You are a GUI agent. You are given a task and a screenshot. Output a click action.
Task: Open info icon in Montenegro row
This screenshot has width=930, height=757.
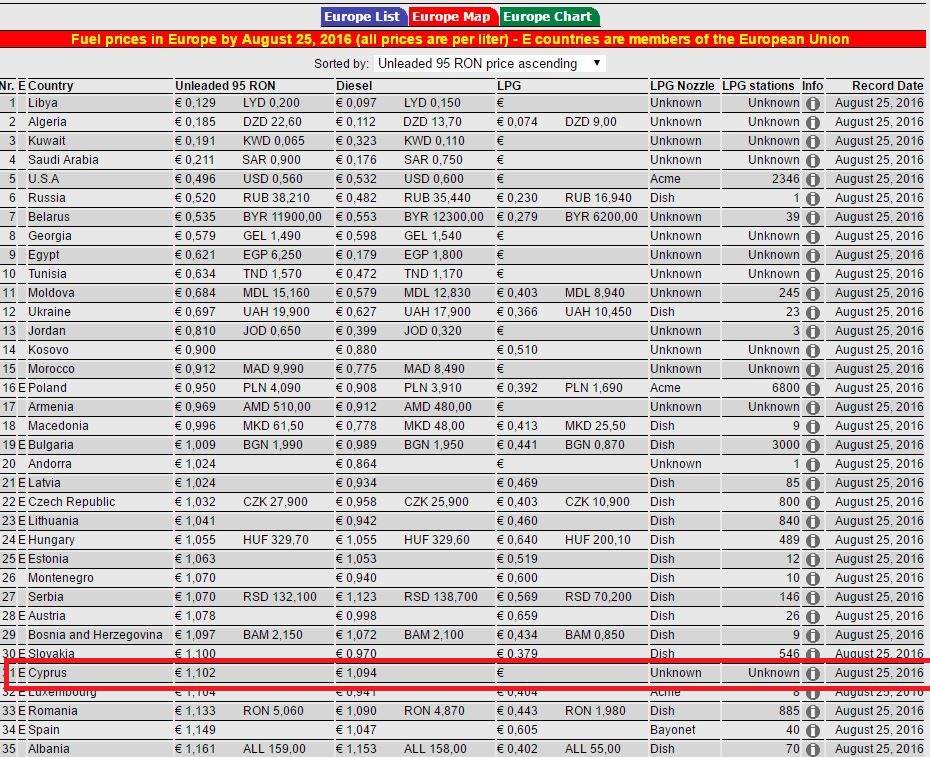(813, 578)
